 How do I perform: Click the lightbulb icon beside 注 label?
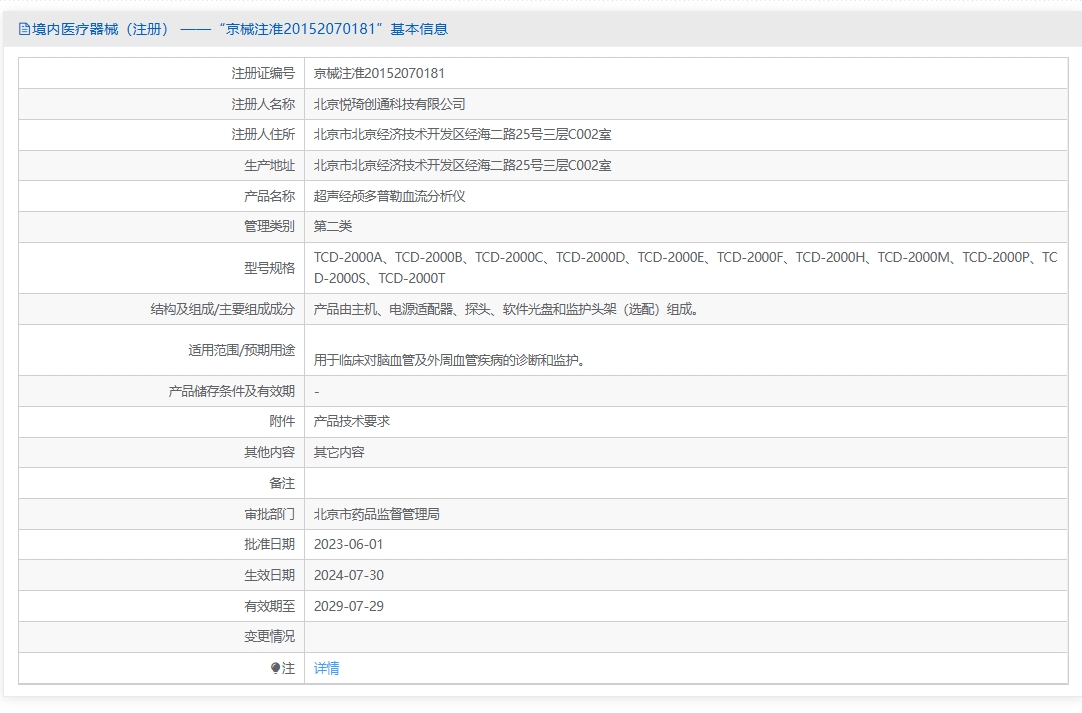pos(275,668)
